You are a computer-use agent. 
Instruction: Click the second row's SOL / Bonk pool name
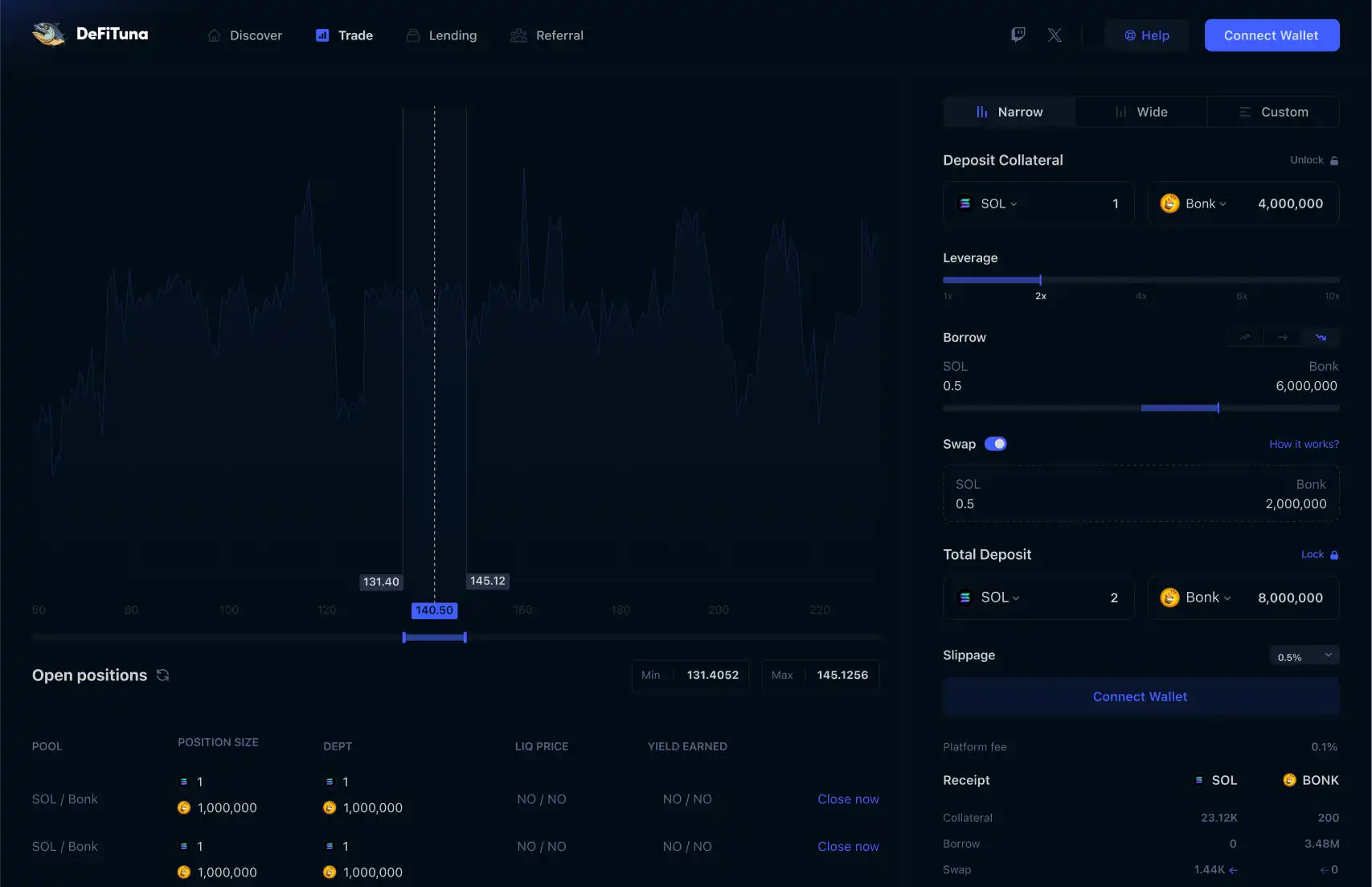[65, 846]
